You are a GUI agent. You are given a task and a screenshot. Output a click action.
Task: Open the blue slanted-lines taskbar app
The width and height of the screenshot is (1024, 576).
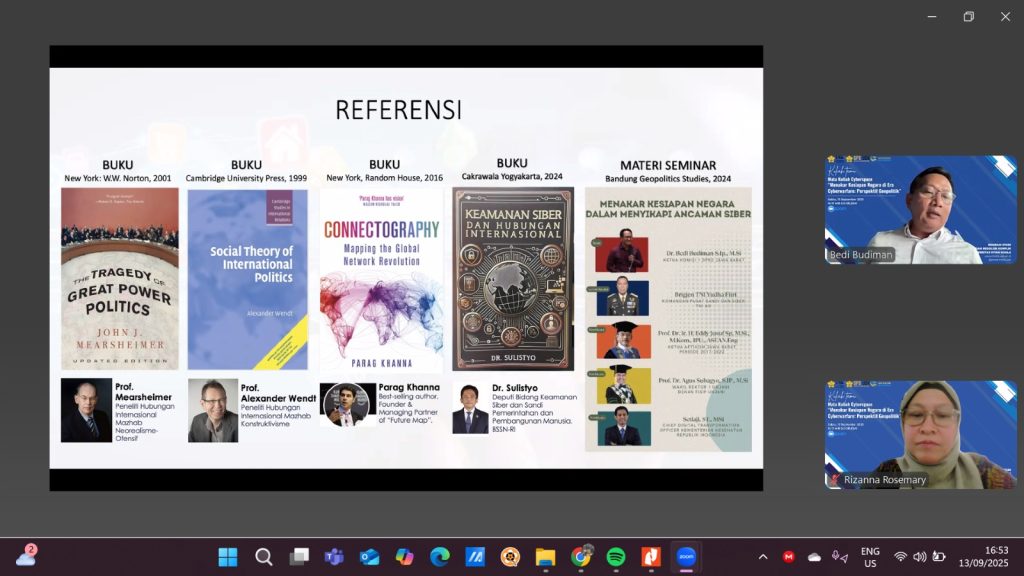pos(475,557)
